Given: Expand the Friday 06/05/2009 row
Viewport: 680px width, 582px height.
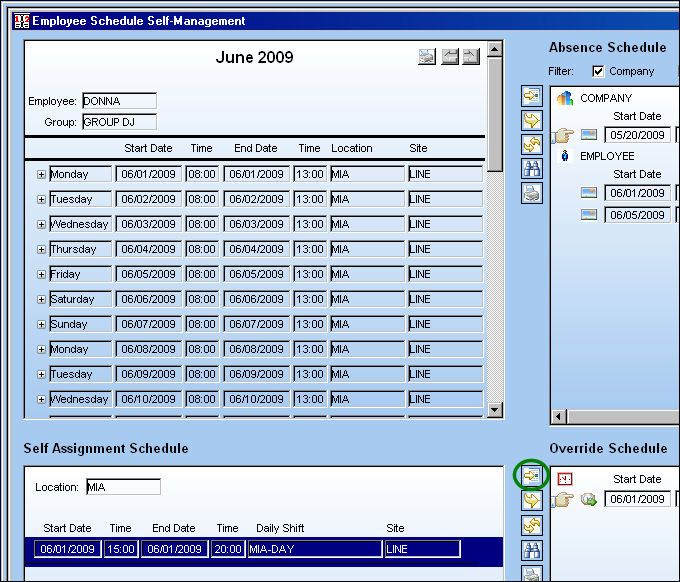Looking at the screenshot, I should 41,274.
